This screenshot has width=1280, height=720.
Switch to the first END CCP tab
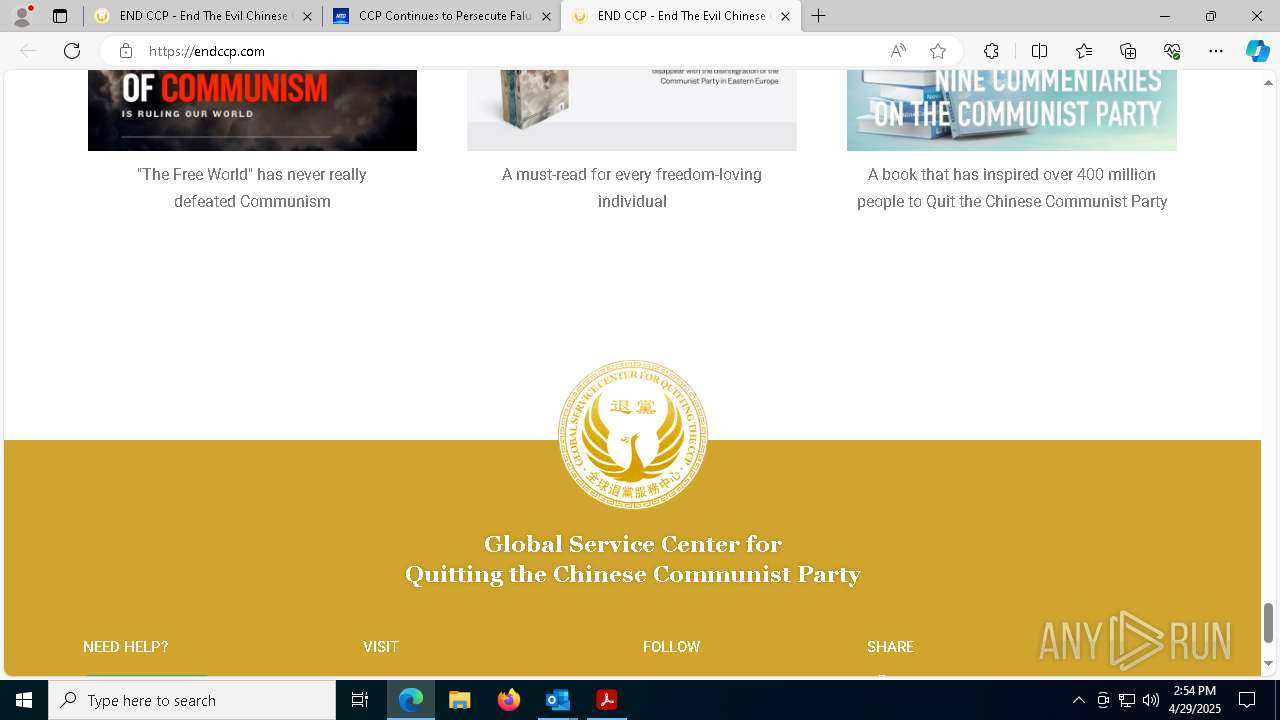203,16
